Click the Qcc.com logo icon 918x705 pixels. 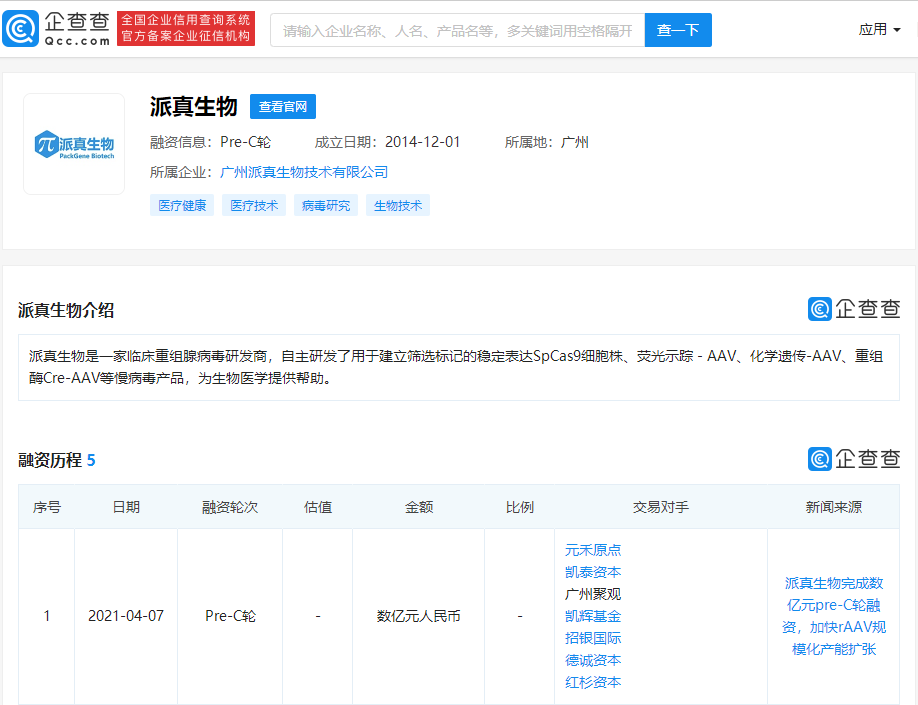pyautogui.click(x=20, y=28)
